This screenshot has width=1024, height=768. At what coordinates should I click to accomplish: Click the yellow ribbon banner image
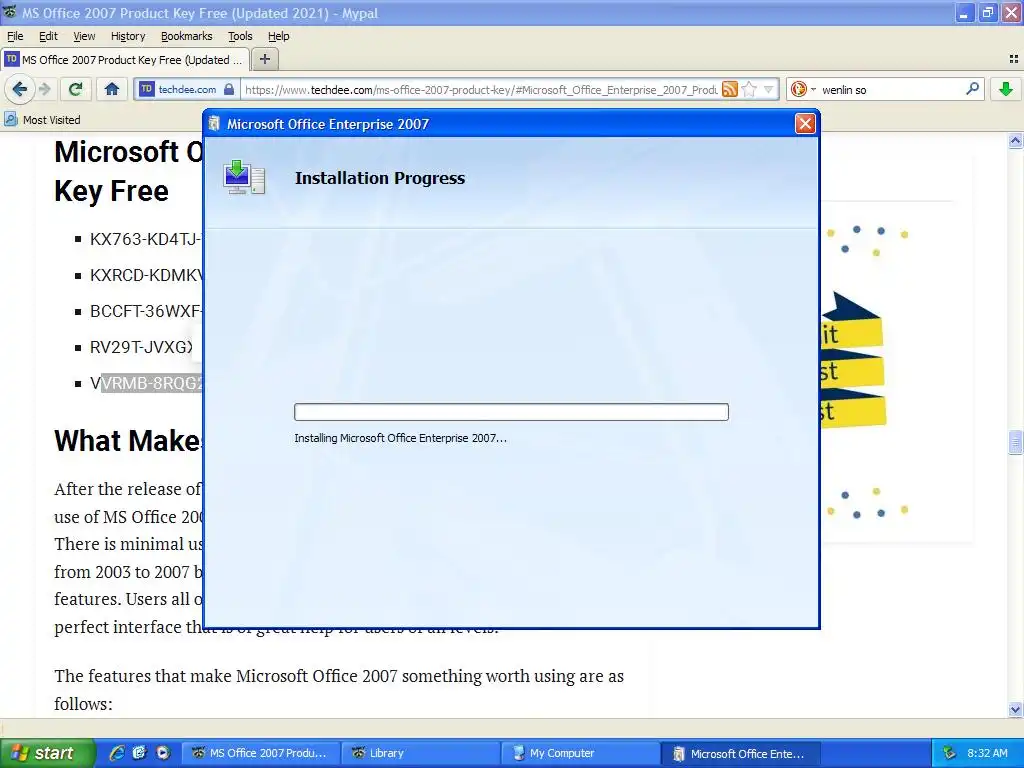(852, 360)
